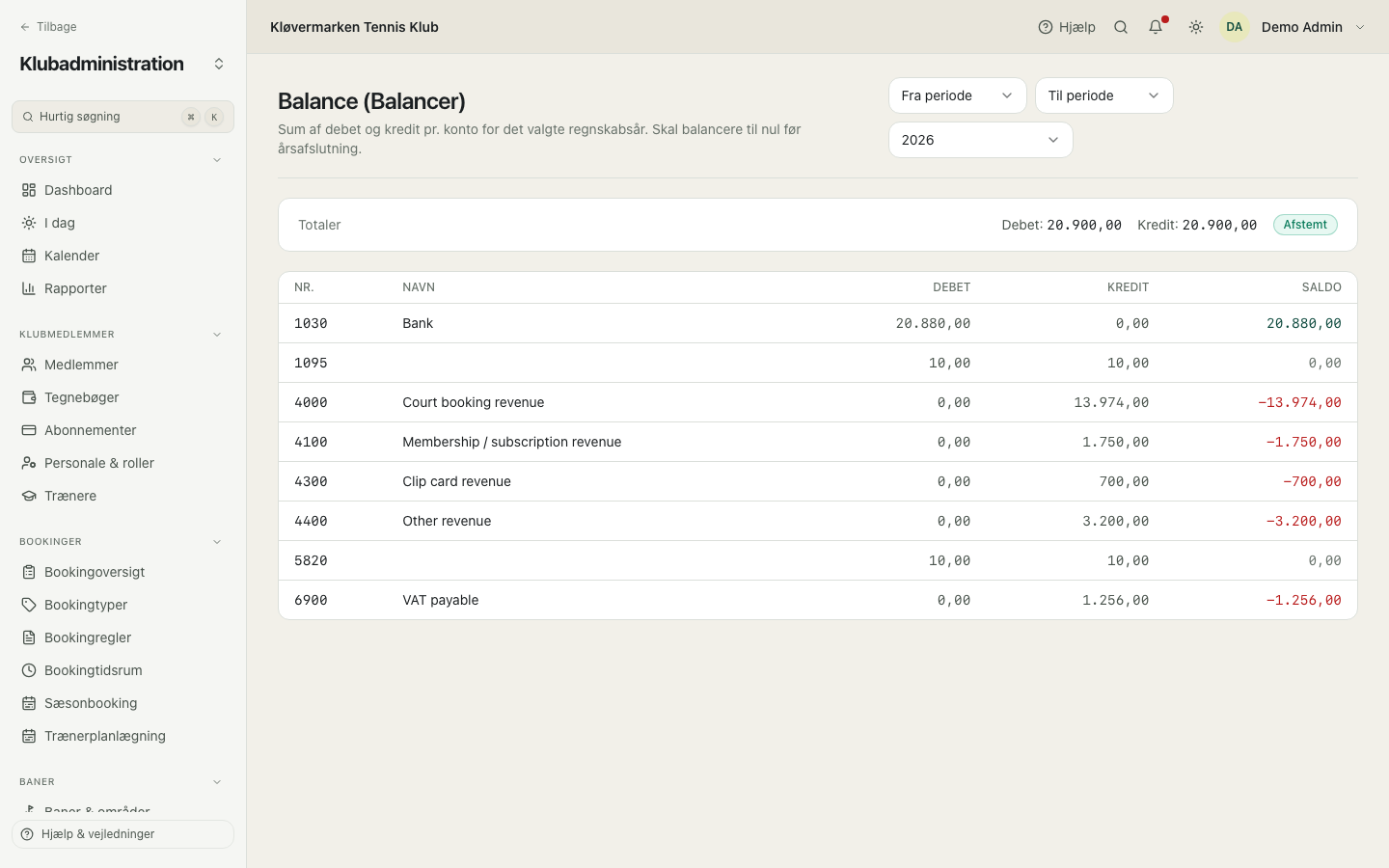Click the back arrow next to Tilbage
1389x868 pixels.
(x=25, y=27)
